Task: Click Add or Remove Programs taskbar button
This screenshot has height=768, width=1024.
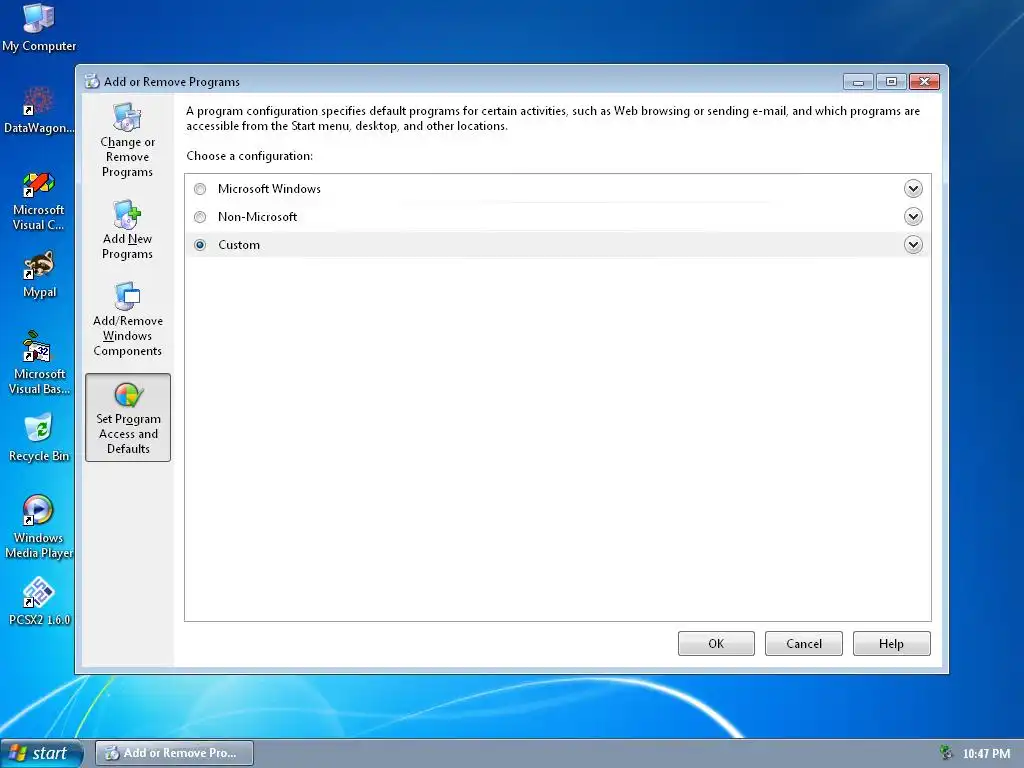Action: click(174, 753)
